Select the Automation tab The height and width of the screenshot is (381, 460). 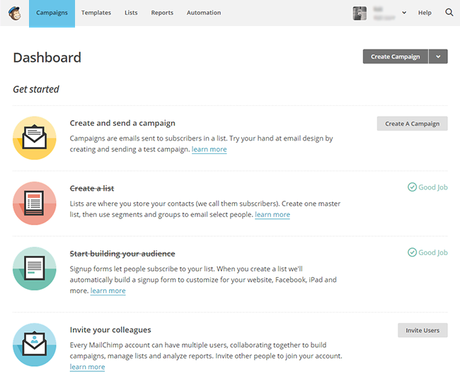204,13
